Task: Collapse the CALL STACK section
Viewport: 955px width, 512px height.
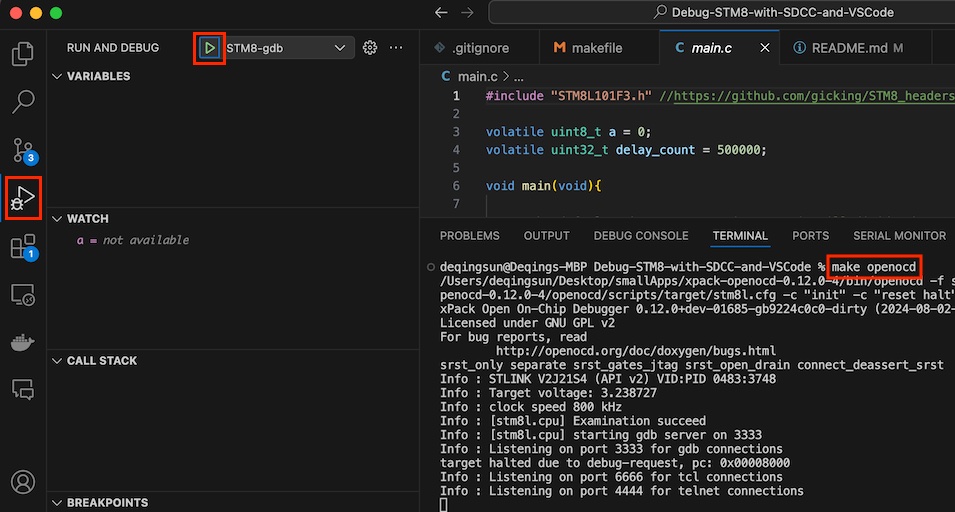Action: tap(57, 360)
